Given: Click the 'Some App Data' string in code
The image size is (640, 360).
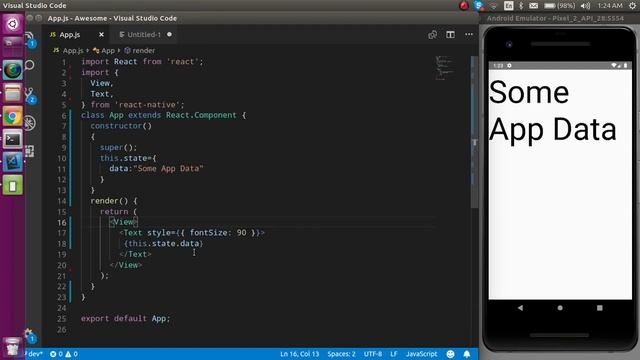Looking at the screenshot, I should [x=168, y=169].
